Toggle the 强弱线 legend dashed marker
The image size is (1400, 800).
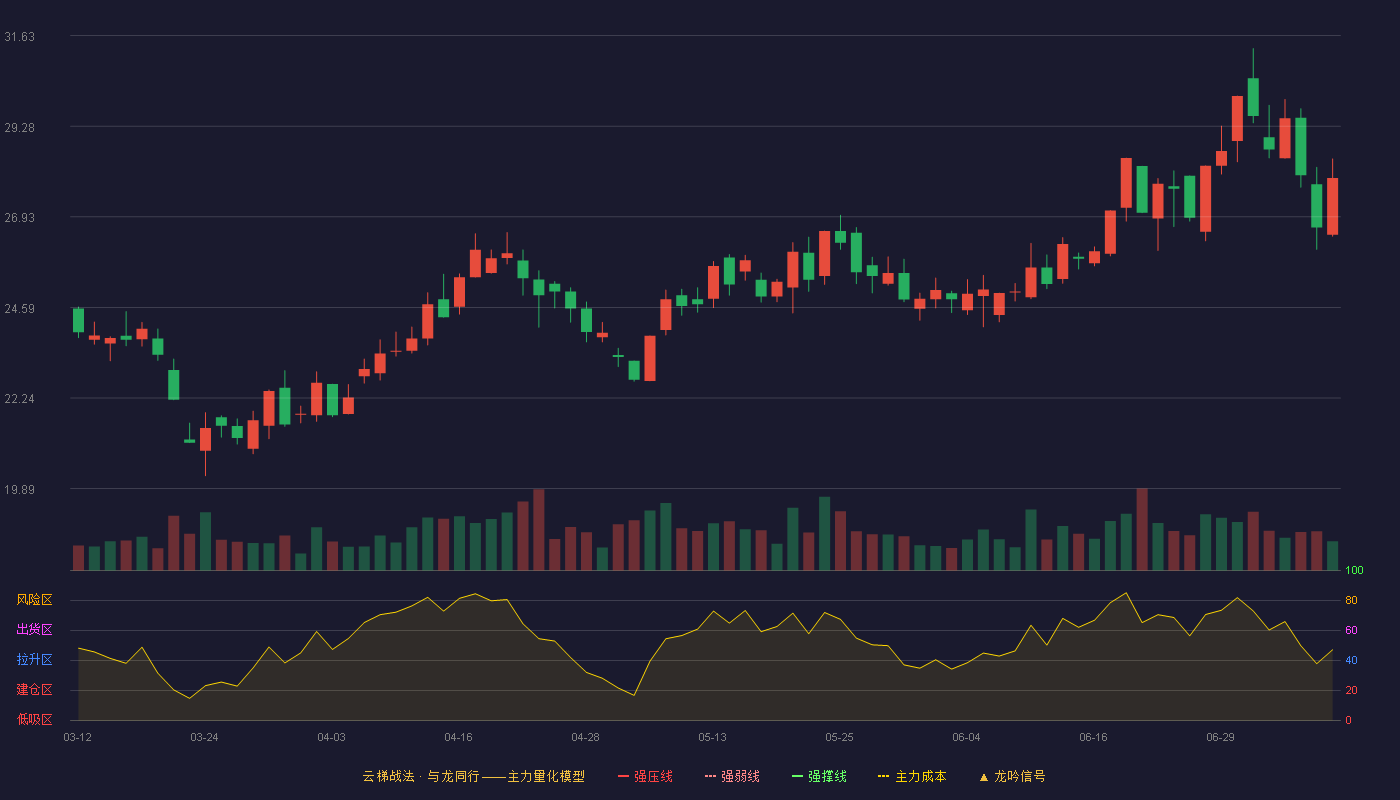point(710,776)
